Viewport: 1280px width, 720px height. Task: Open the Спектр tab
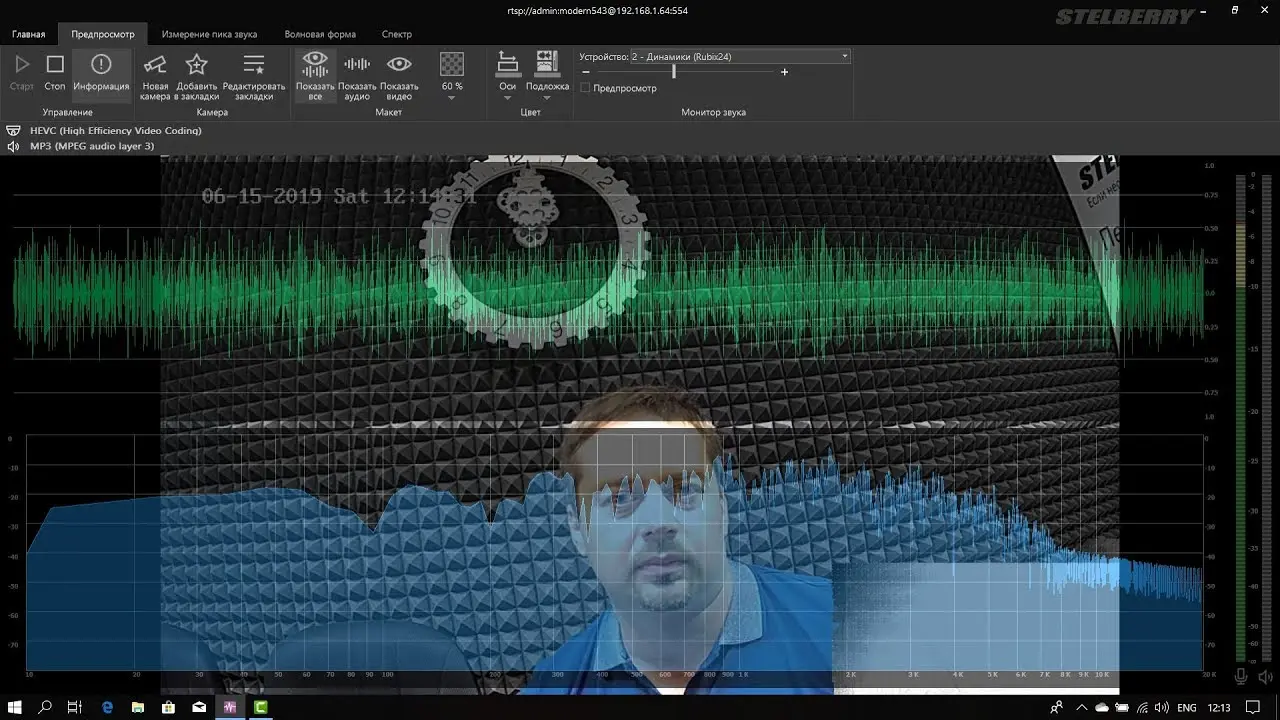[x=397, y=34]
